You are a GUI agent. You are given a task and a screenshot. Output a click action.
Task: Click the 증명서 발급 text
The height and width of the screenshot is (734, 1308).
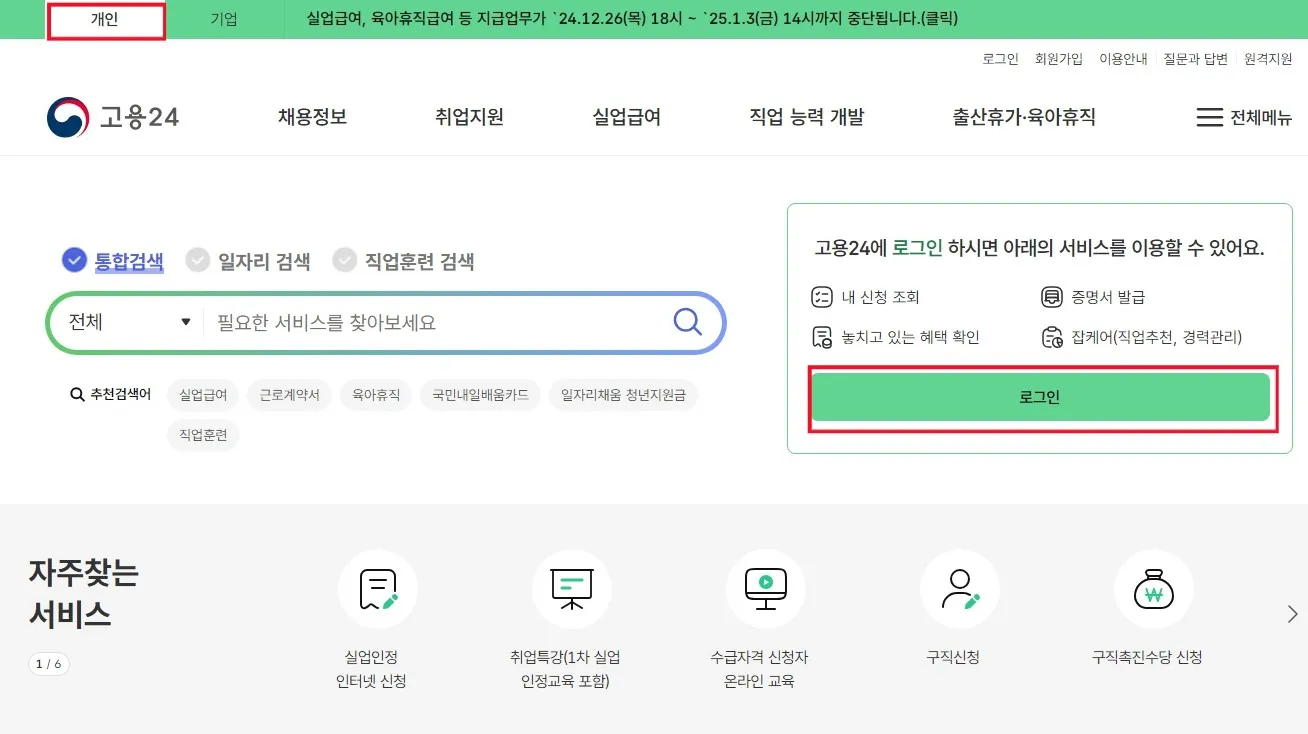(x=1108, y=297)
